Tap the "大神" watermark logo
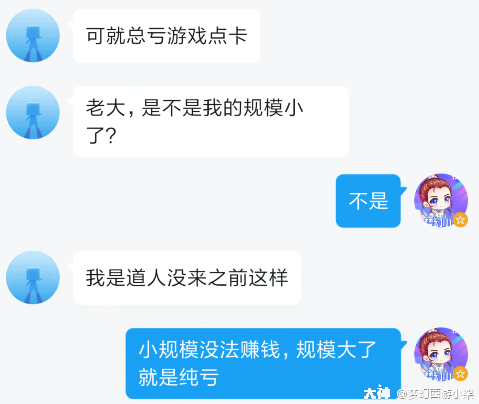This screenshot has height=404, width=479. [x=377, y=394]
